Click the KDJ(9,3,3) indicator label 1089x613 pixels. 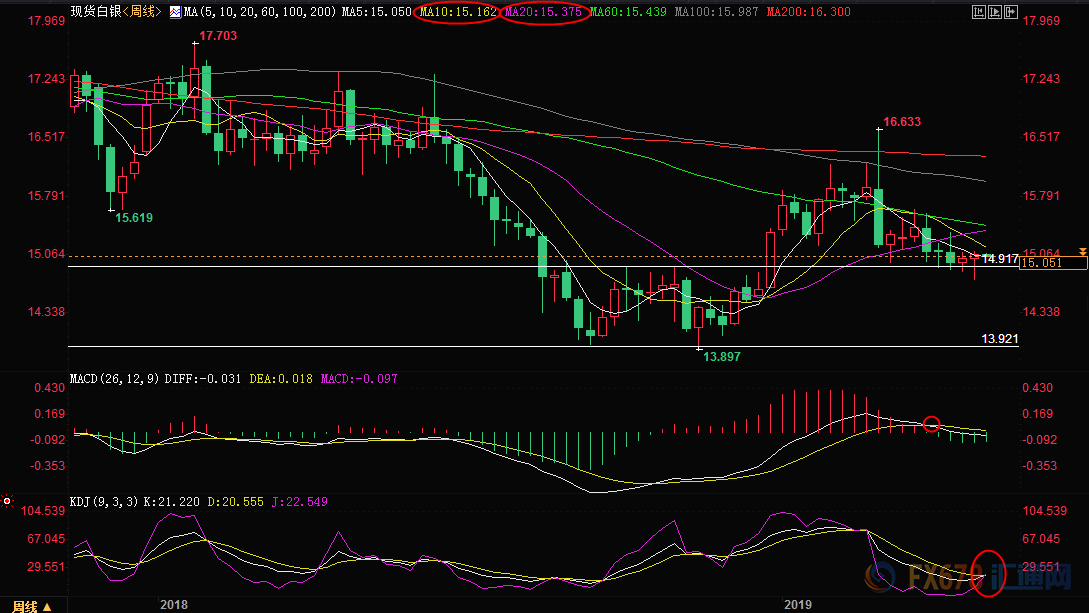click(104, 502)
